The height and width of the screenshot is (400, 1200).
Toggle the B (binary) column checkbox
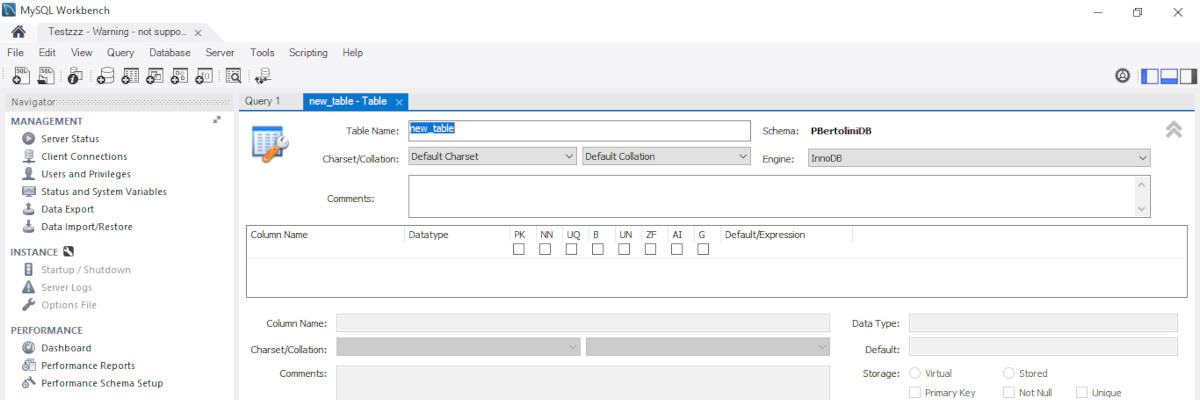coord(598,249)
